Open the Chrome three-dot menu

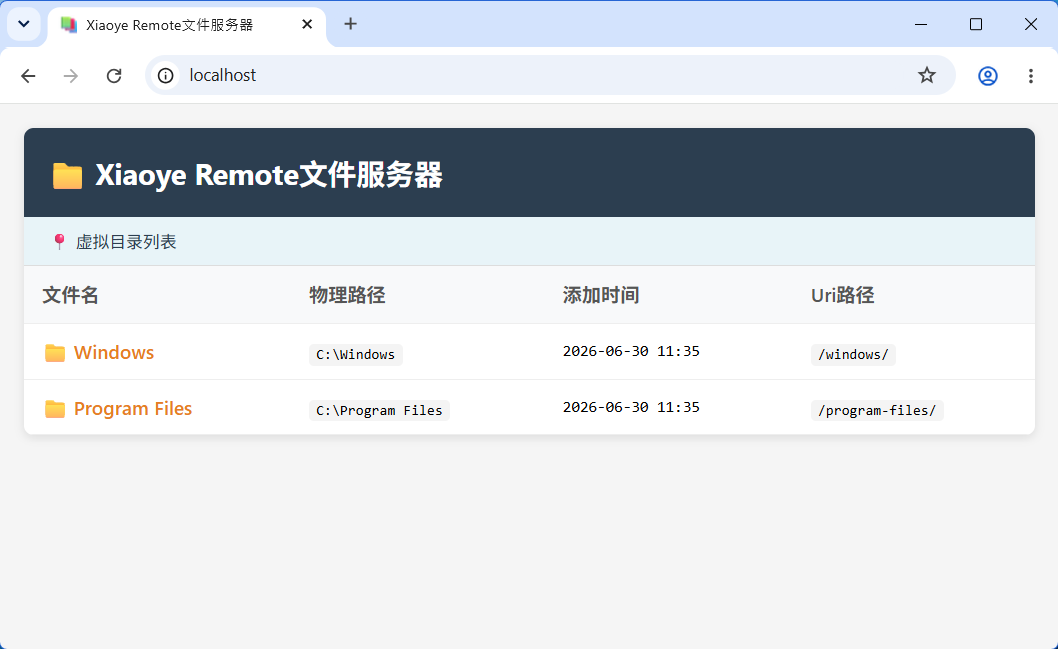point(1030,76)
